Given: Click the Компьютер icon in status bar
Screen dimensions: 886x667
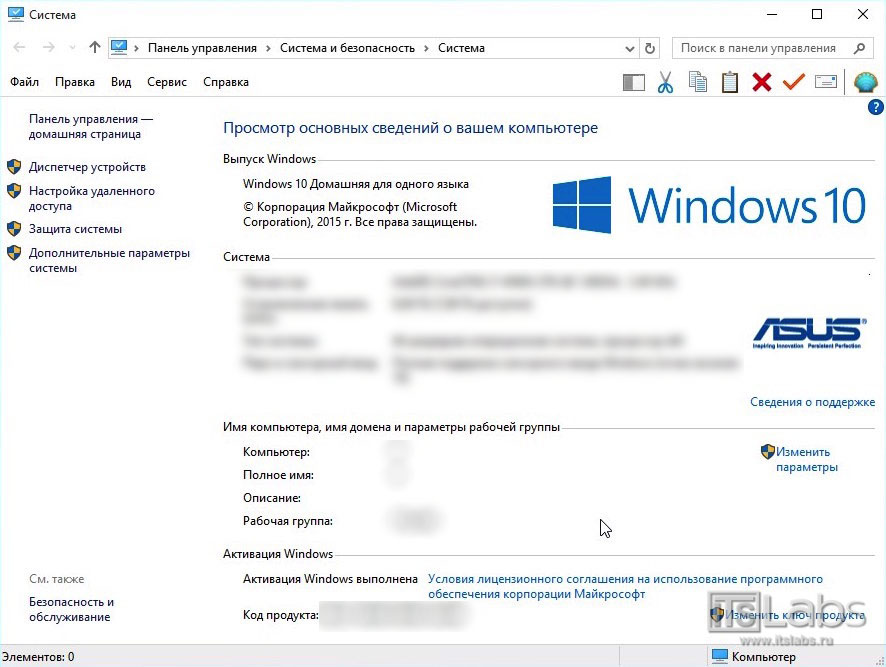Looking at the screenshot, I should (x=719, y=656).
